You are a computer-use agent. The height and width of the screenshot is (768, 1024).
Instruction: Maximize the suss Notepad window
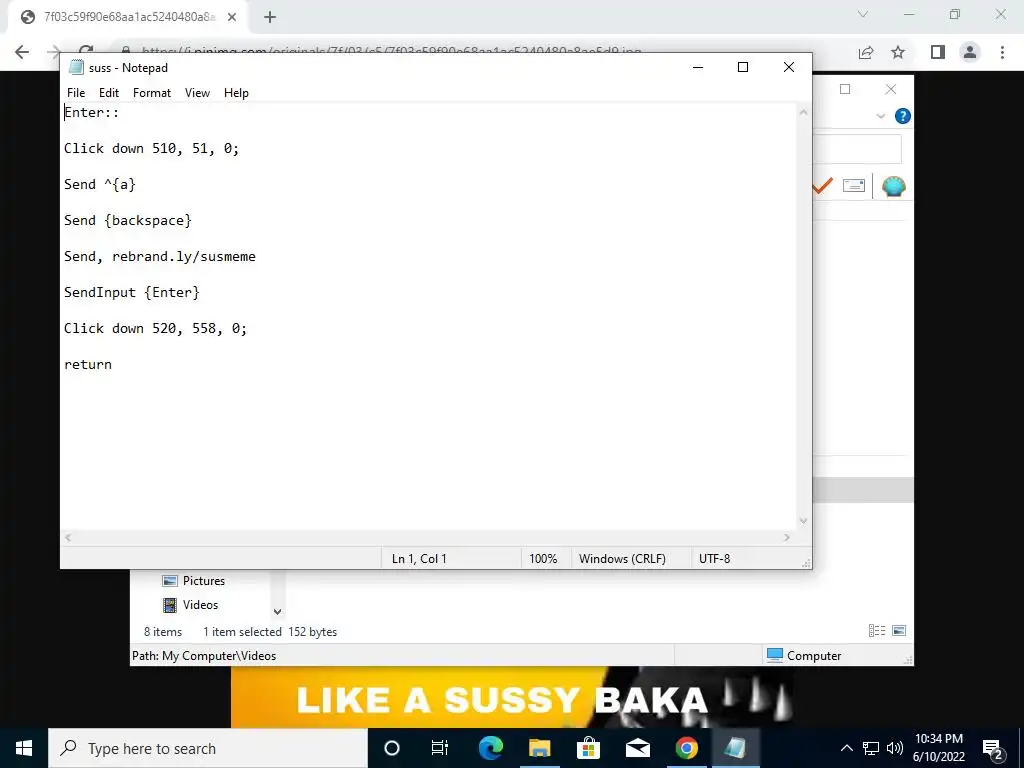[743, 67]
